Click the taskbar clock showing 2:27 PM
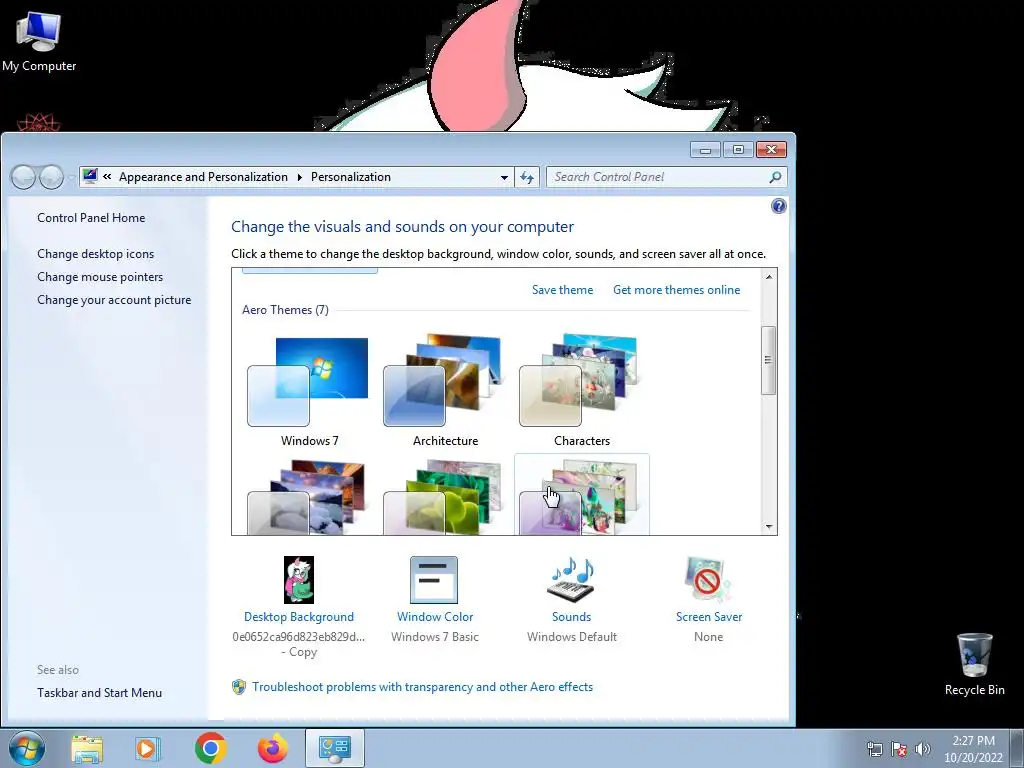The width and height of the screenshot is (1024, 768). tap(973, 749)
